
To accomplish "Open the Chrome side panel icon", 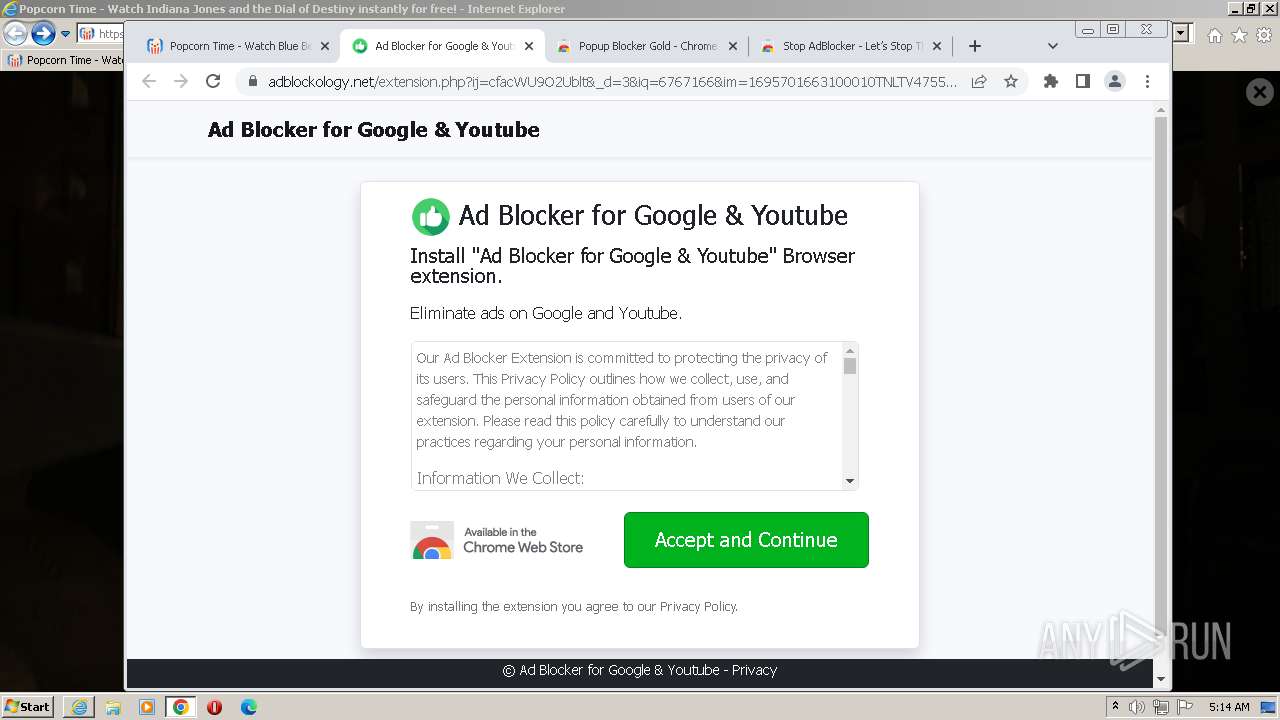I will pyautogui.click(x=1082, y=81).
